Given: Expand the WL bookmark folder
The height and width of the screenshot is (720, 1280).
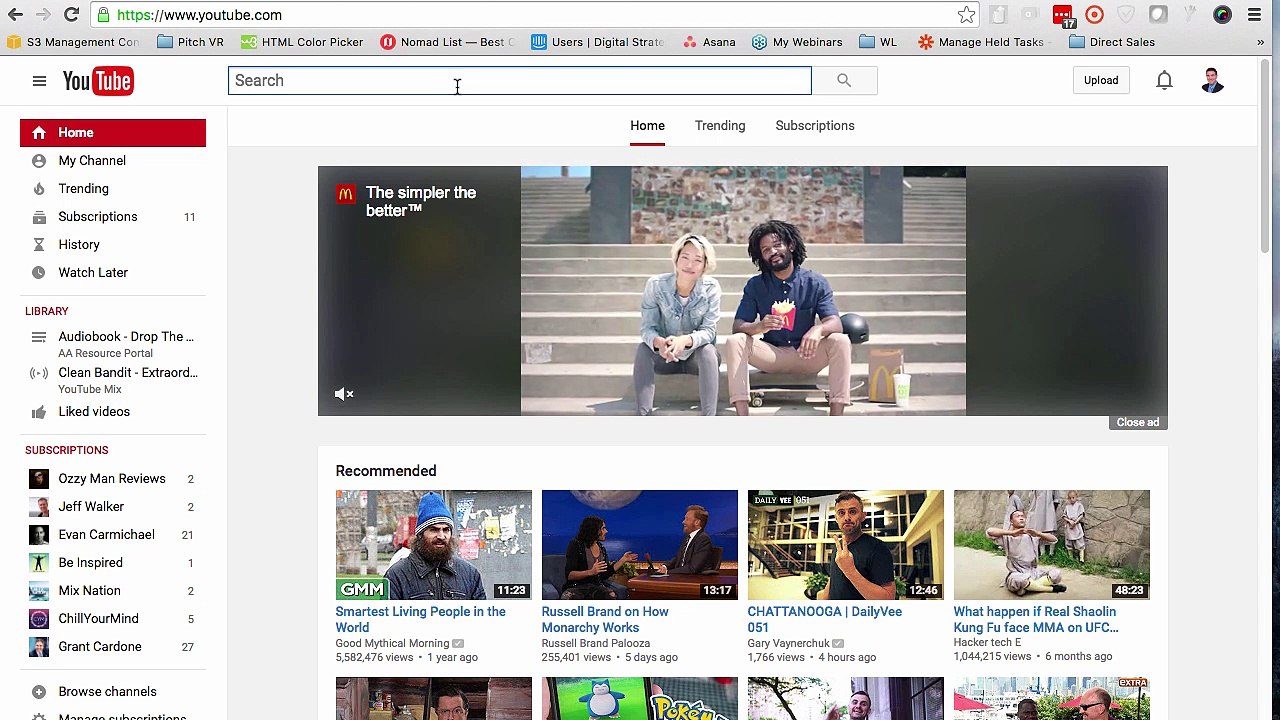Looking at the screenshot, I should coord(878,42).
